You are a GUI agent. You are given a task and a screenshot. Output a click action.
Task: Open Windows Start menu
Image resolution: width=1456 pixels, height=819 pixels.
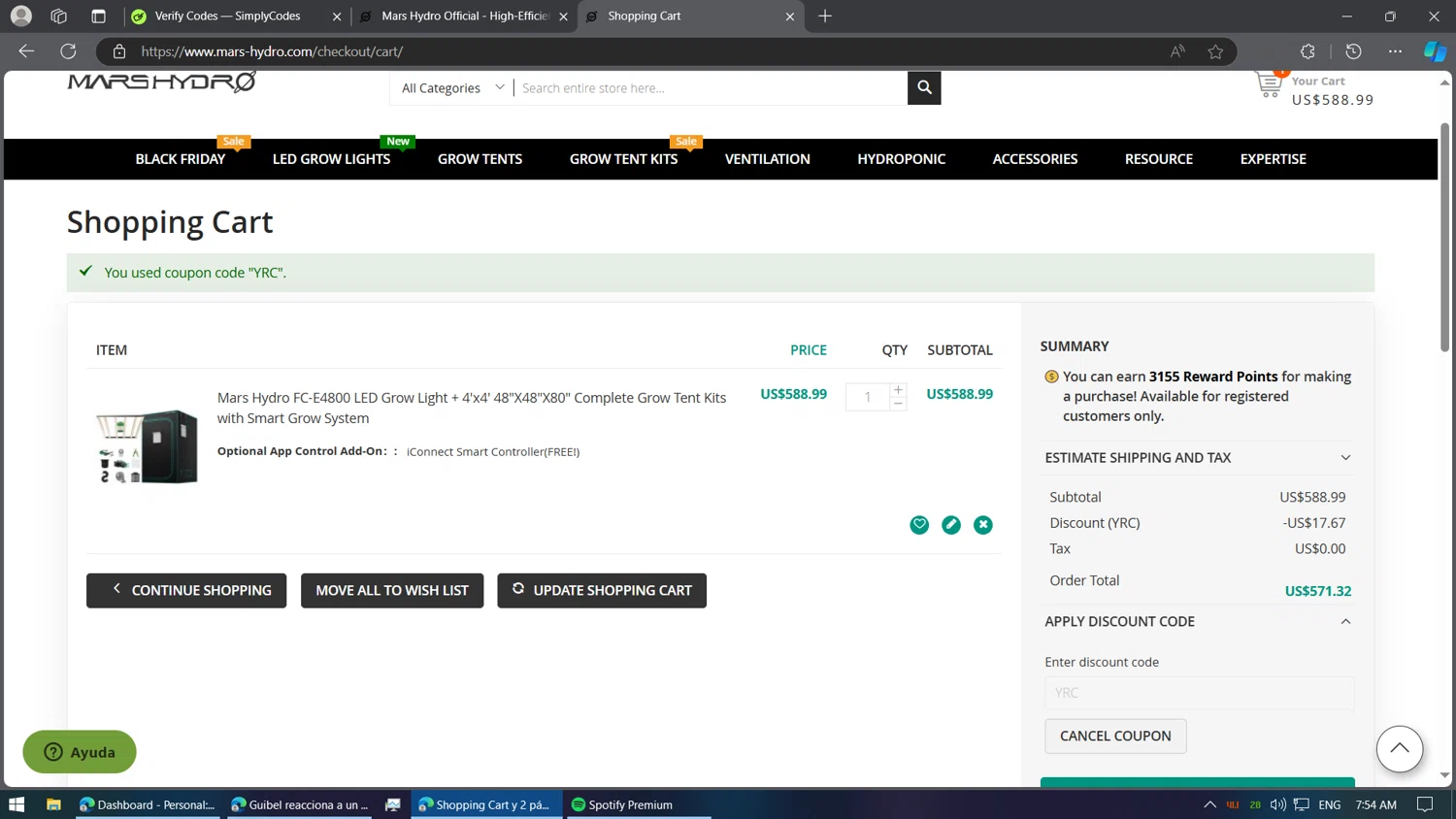[x=17, y=804]
